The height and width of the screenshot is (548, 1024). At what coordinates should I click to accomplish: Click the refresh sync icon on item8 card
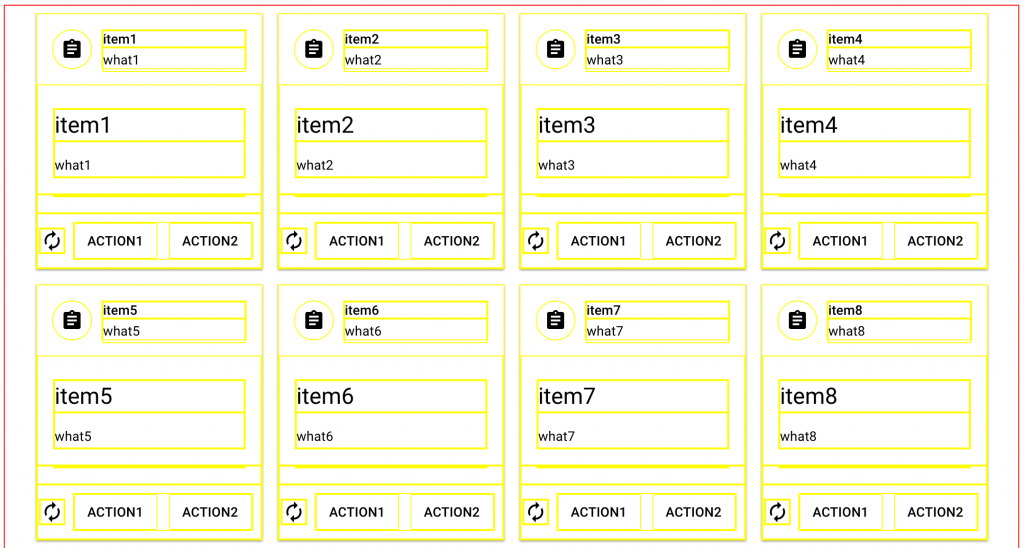tap(777, 512)
